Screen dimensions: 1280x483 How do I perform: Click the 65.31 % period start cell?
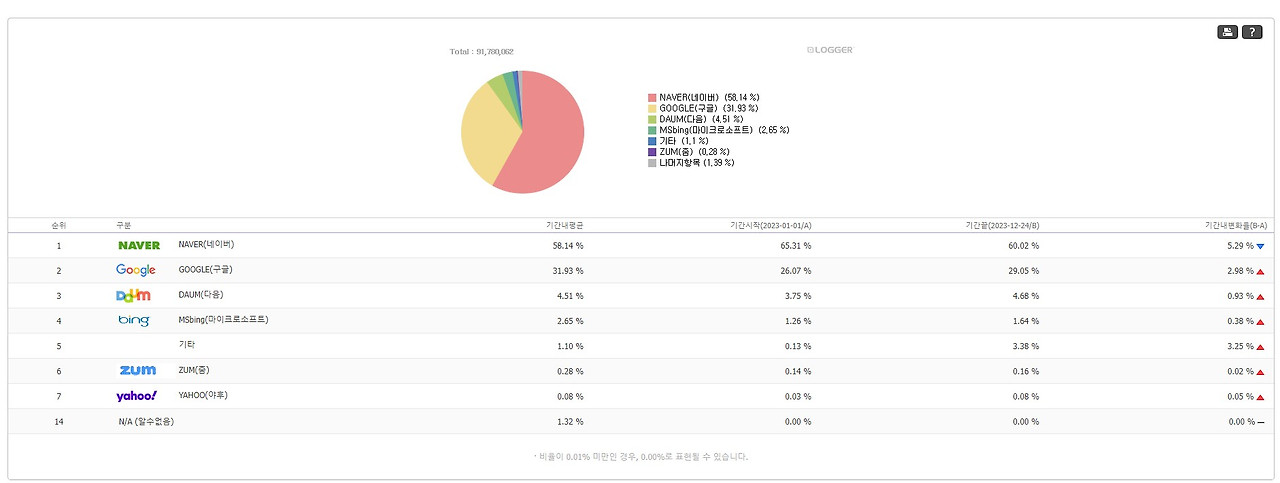click(795, 246)
